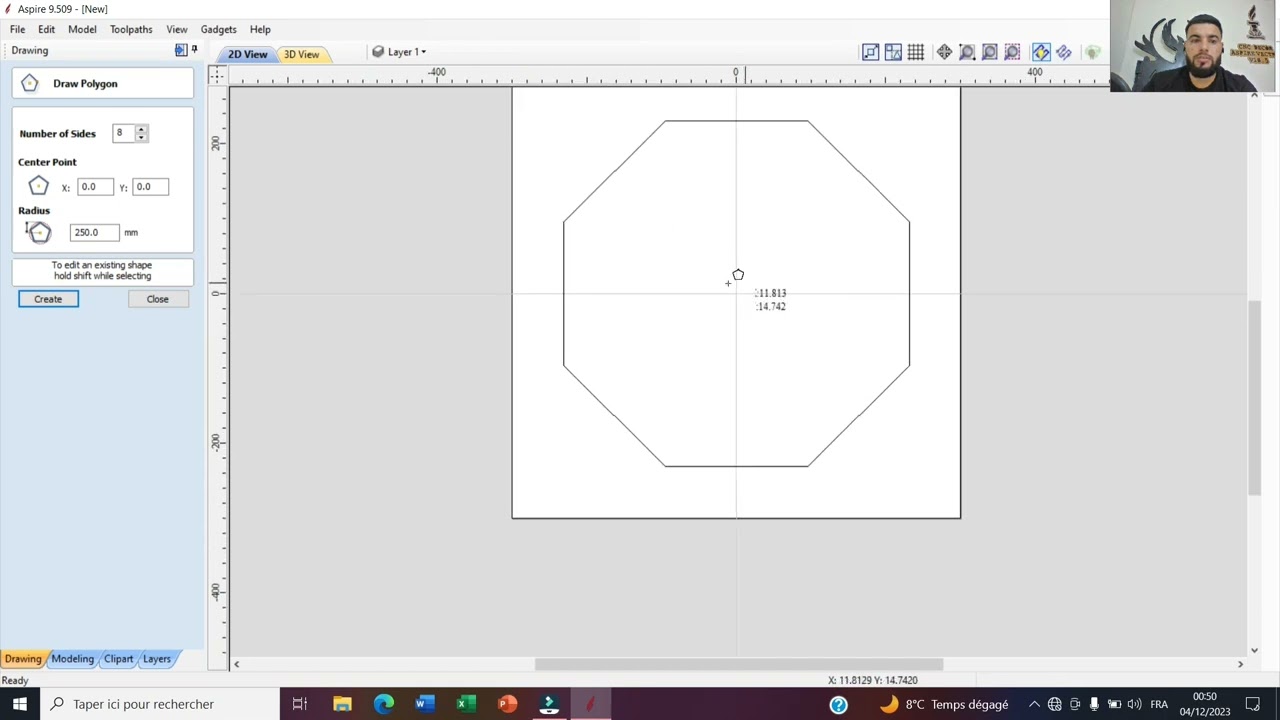Click the horizontal scrollbar right arrow
The image size is (1280, 720).
tap(1240, 664)
